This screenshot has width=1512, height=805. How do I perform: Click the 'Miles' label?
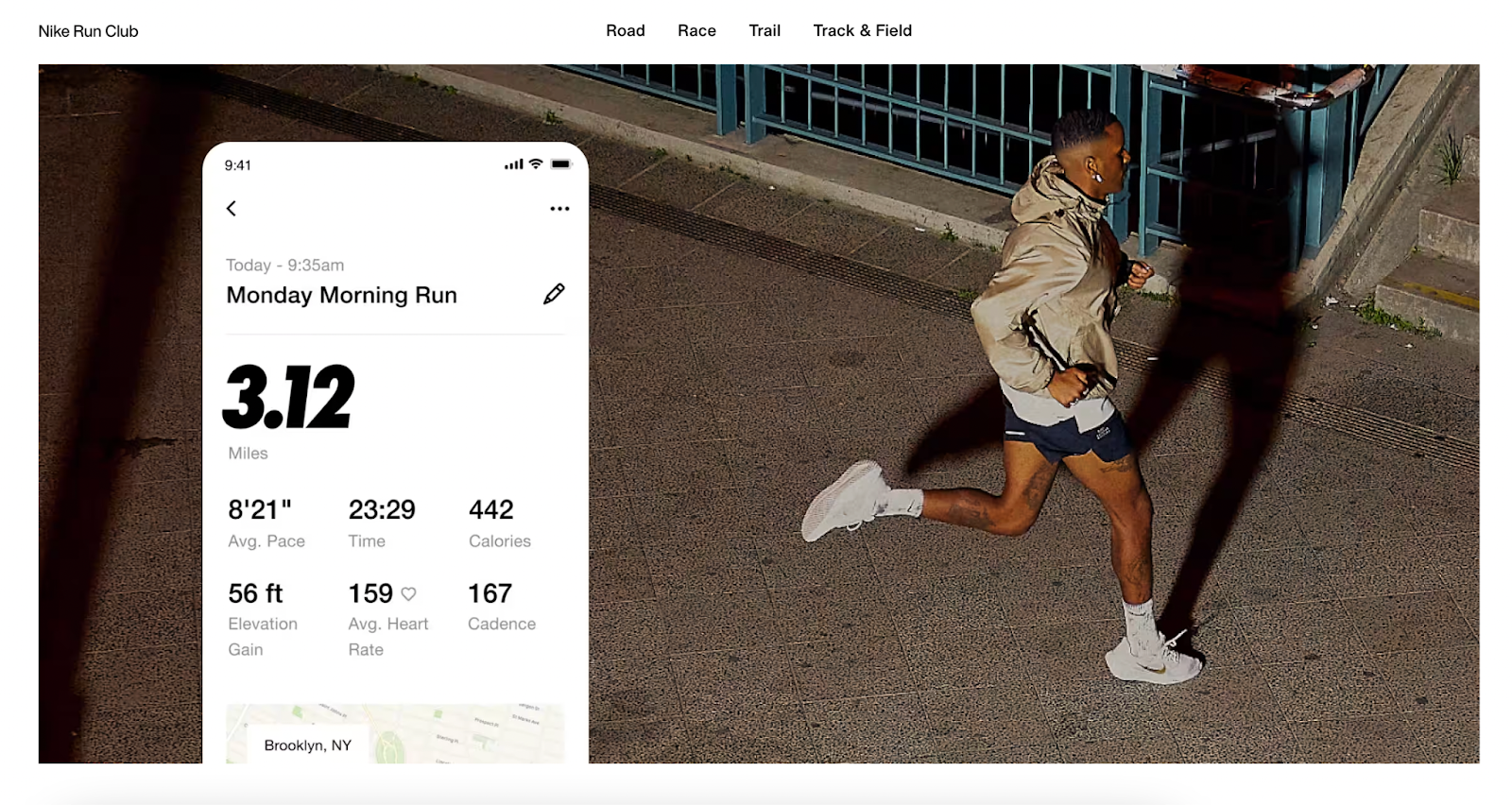click(248, 454)
